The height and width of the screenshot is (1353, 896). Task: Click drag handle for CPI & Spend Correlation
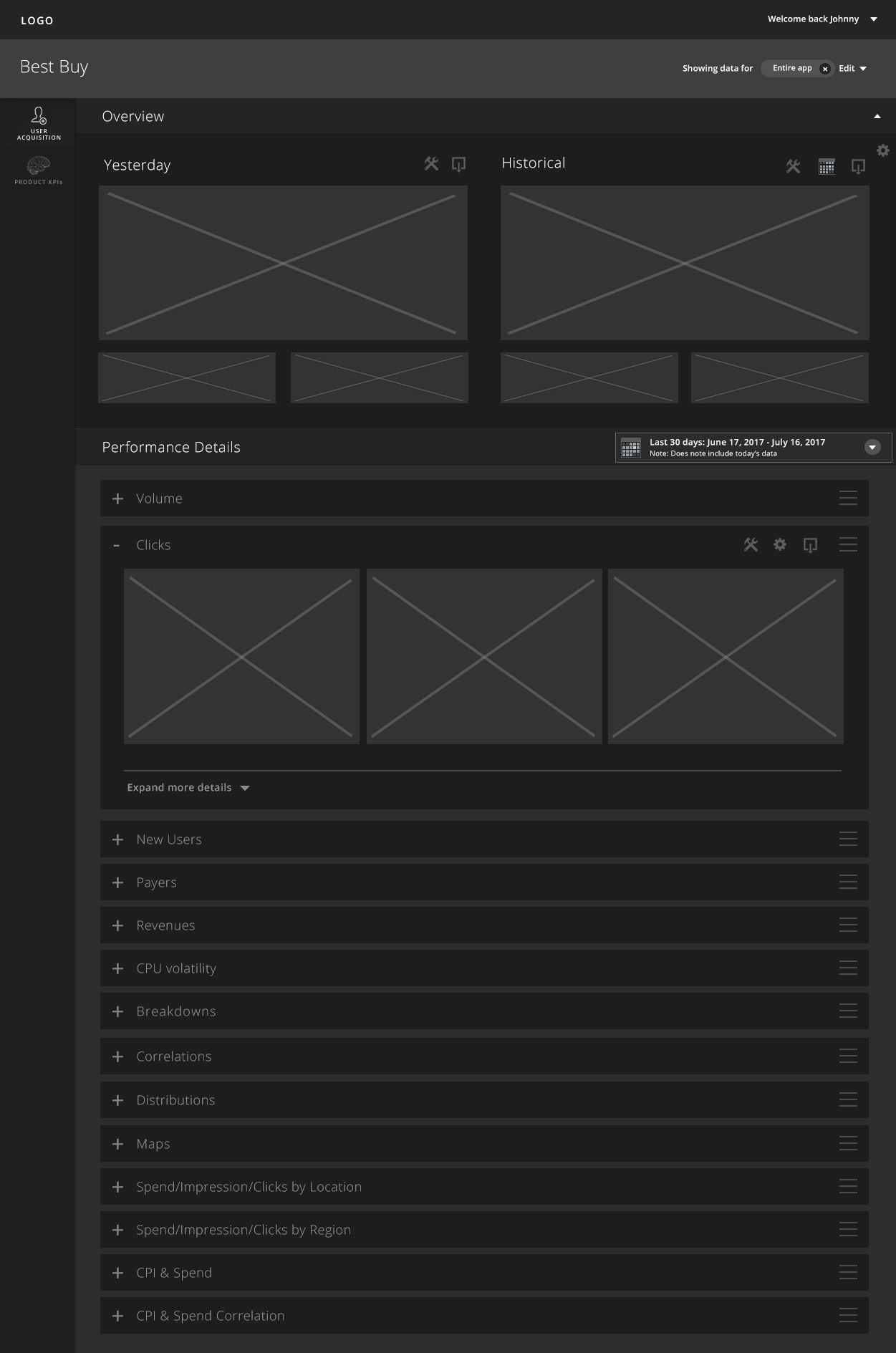coord(848,1316)
